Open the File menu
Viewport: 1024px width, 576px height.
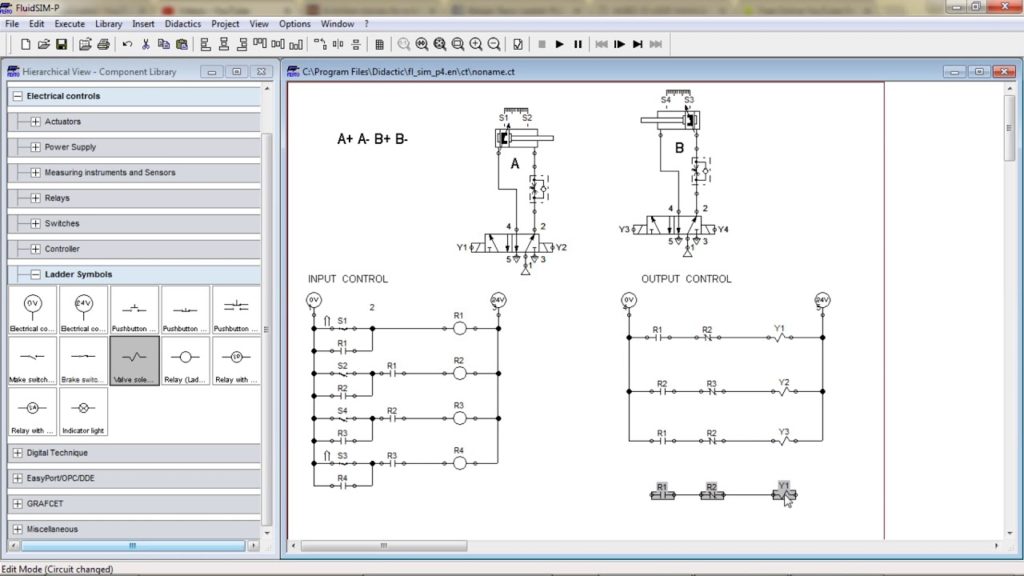coord(12,24)
